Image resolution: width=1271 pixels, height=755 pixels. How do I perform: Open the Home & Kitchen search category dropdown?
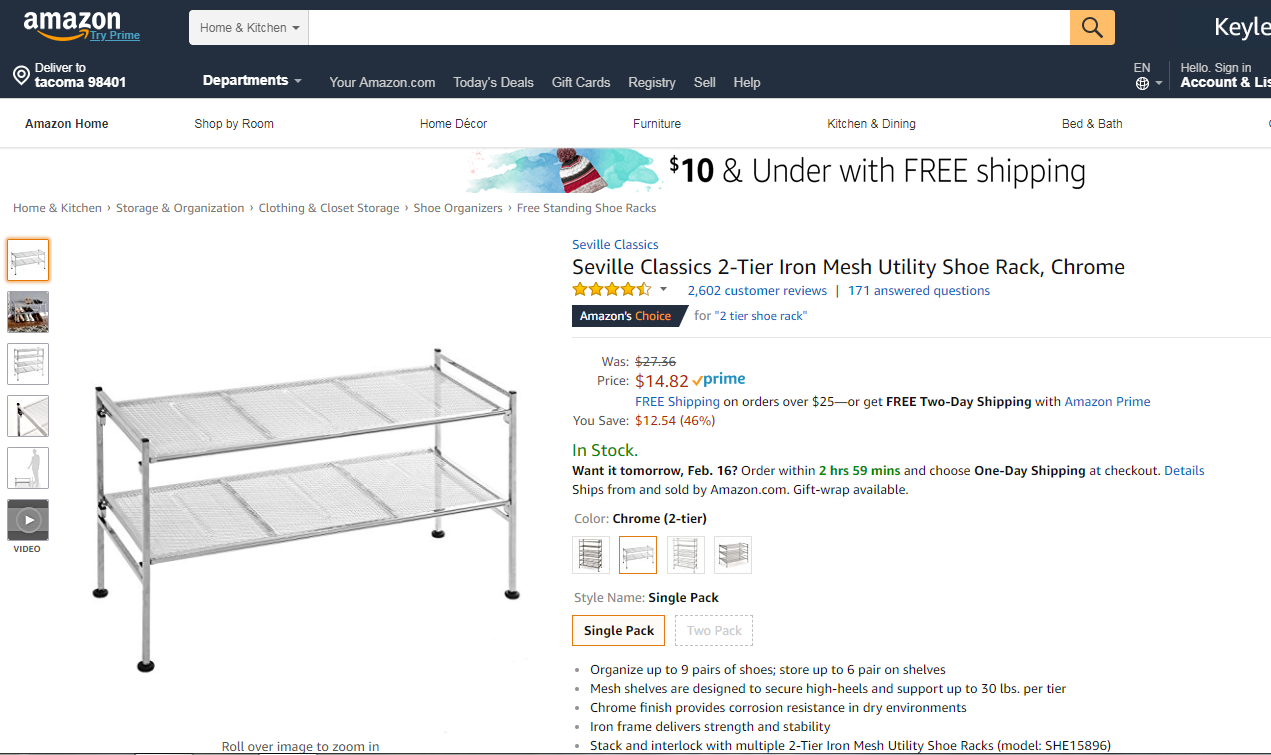click(x=249, y=28)
